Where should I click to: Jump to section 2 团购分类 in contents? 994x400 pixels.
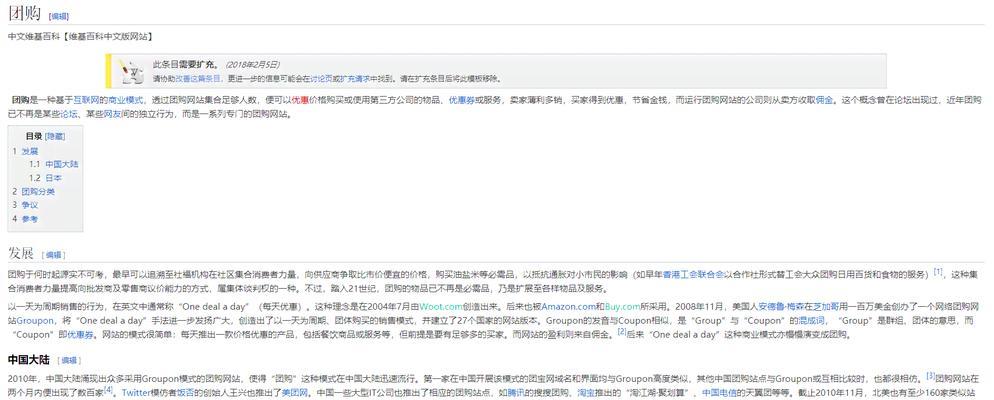(34, 191)
